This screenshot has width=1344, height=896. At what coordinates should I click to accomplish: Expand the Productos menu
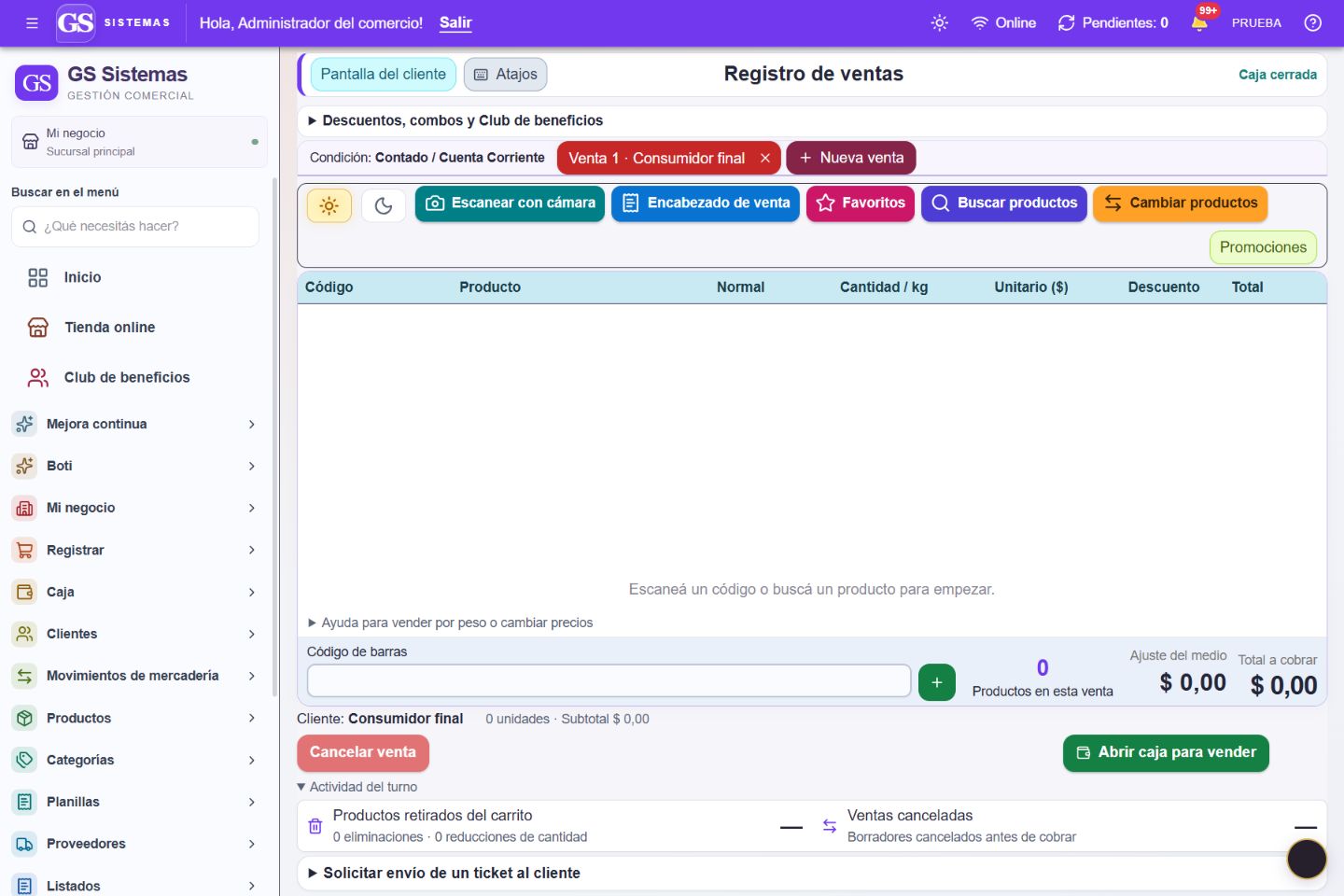[137, 718]
